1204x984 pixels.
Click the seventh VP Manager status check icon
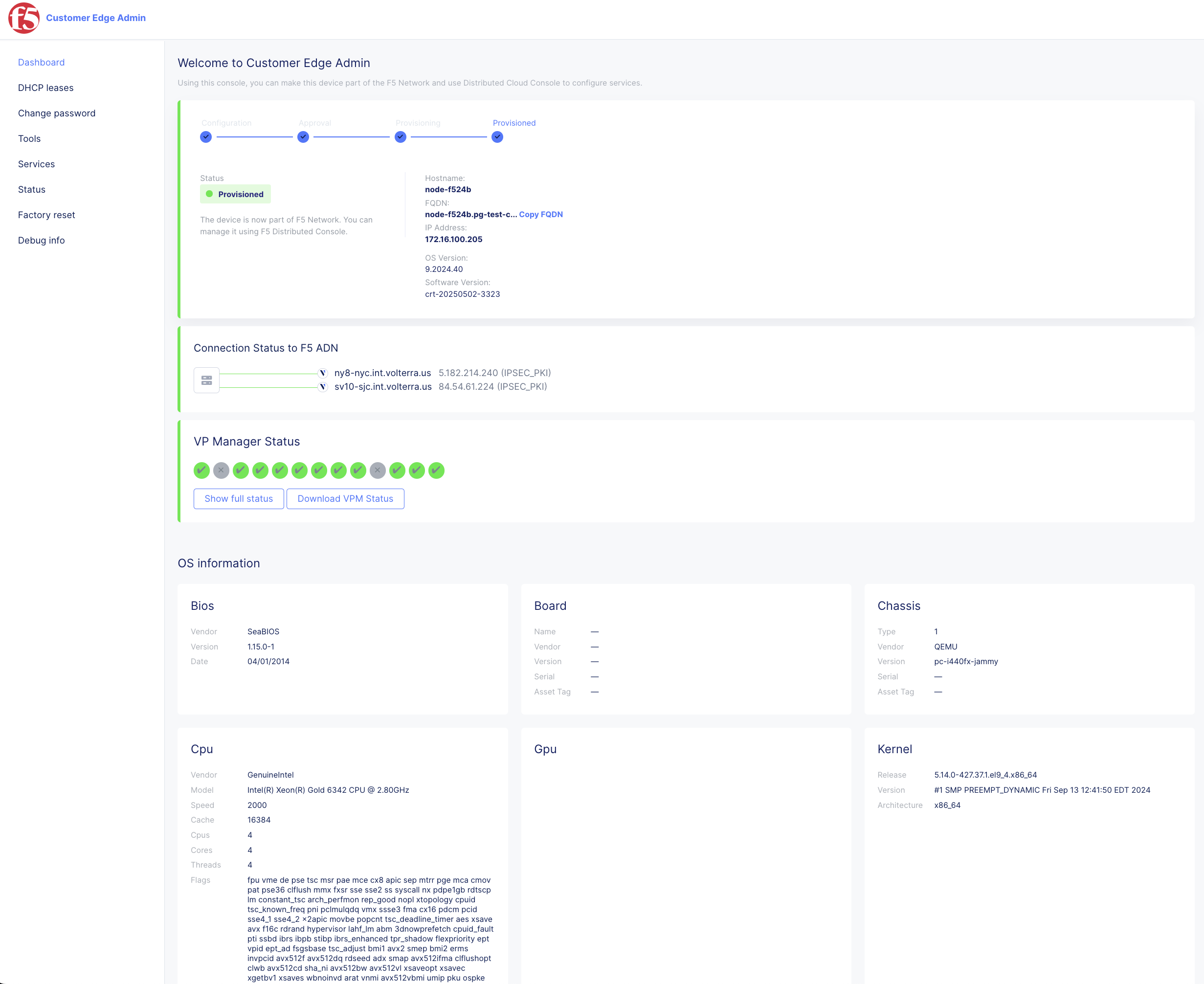319,470
